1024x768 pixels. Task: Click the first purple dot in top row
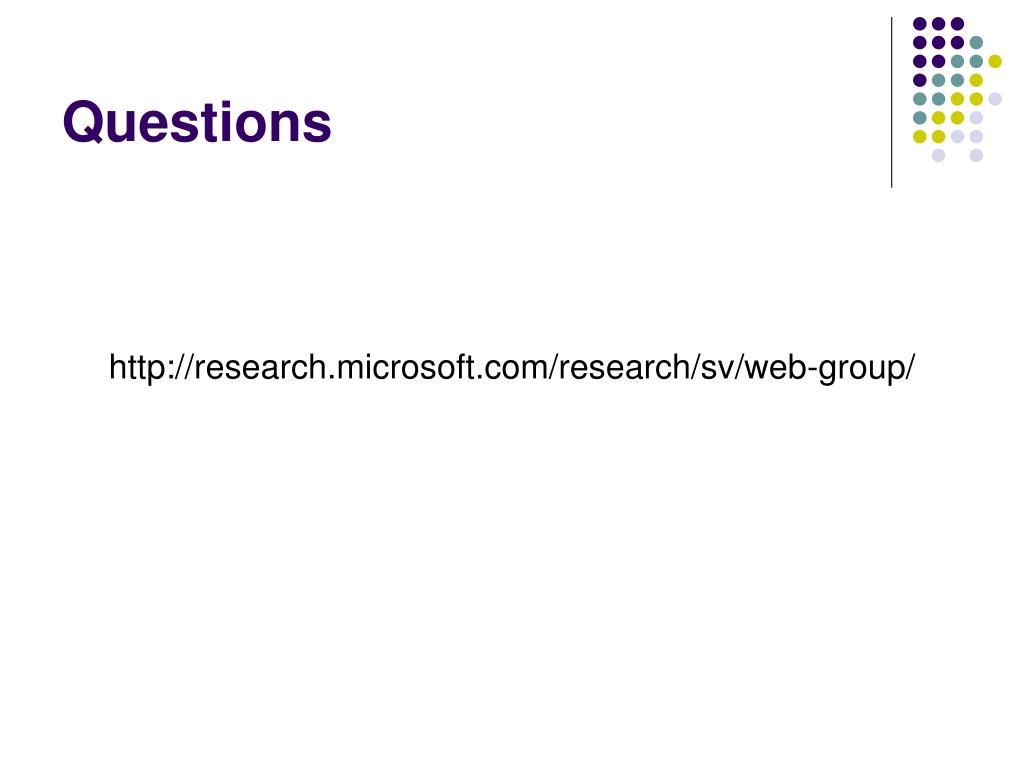tap(920, 24)
